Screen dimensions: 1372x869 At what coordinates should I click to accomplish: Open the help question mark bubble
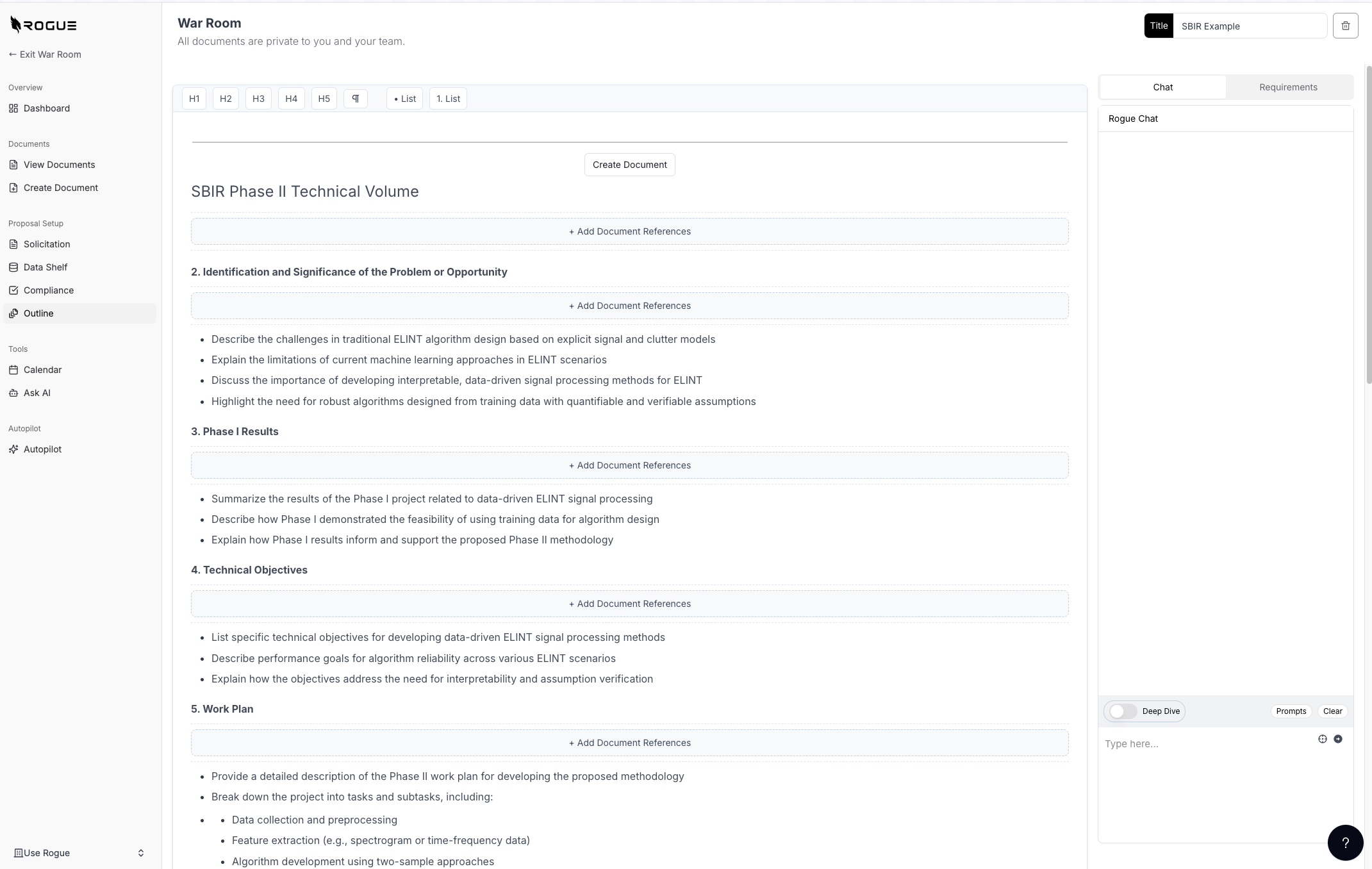tap(1345, 842)
